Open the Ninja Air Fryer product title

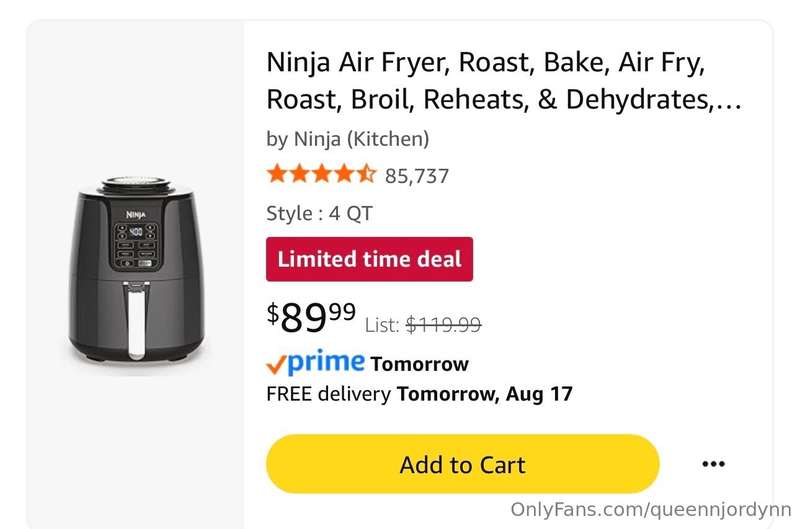click(x=504, y=81)
